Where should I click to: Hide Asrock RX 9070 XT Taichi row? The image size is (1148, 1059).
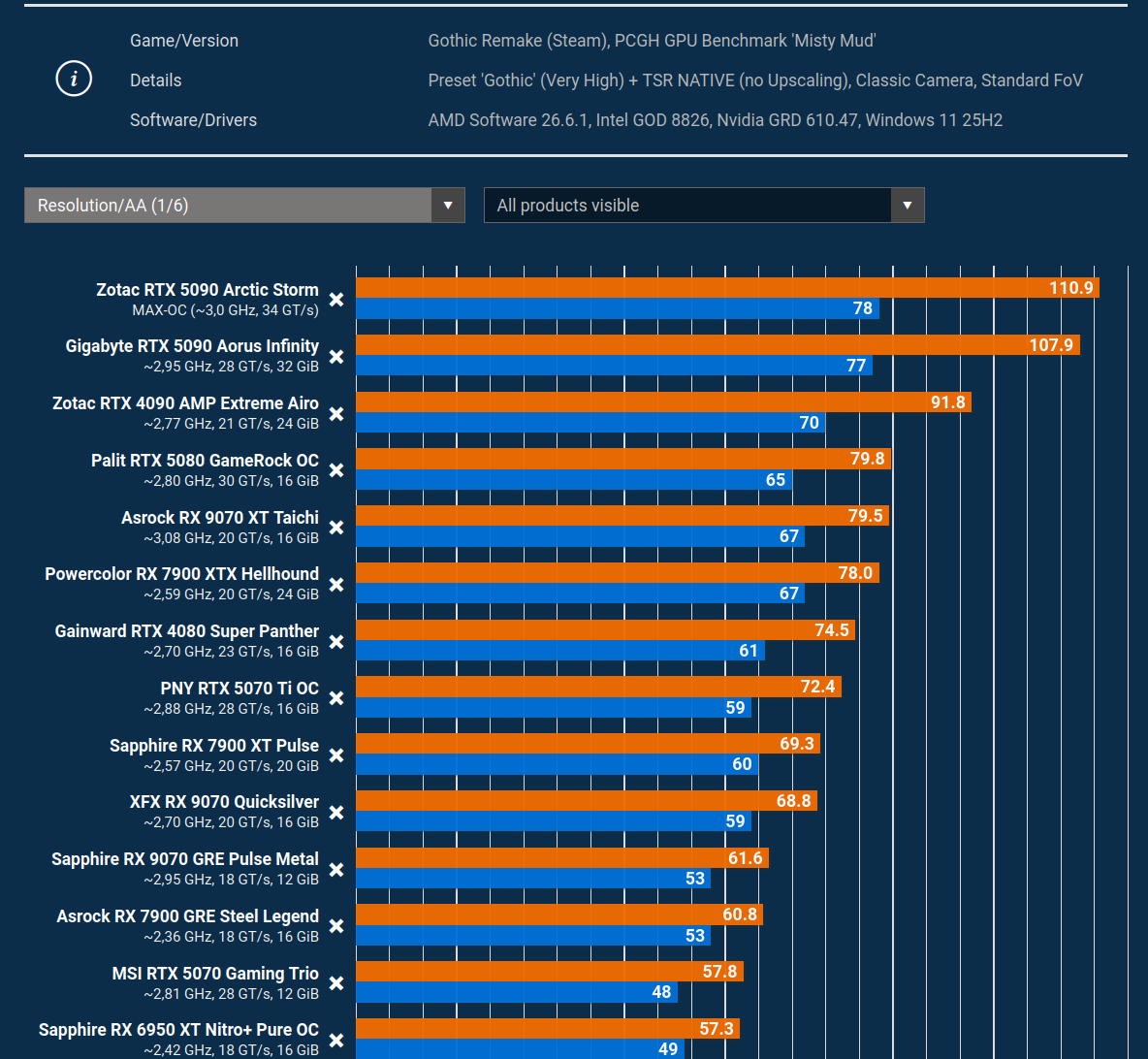[x=336, y=528]
